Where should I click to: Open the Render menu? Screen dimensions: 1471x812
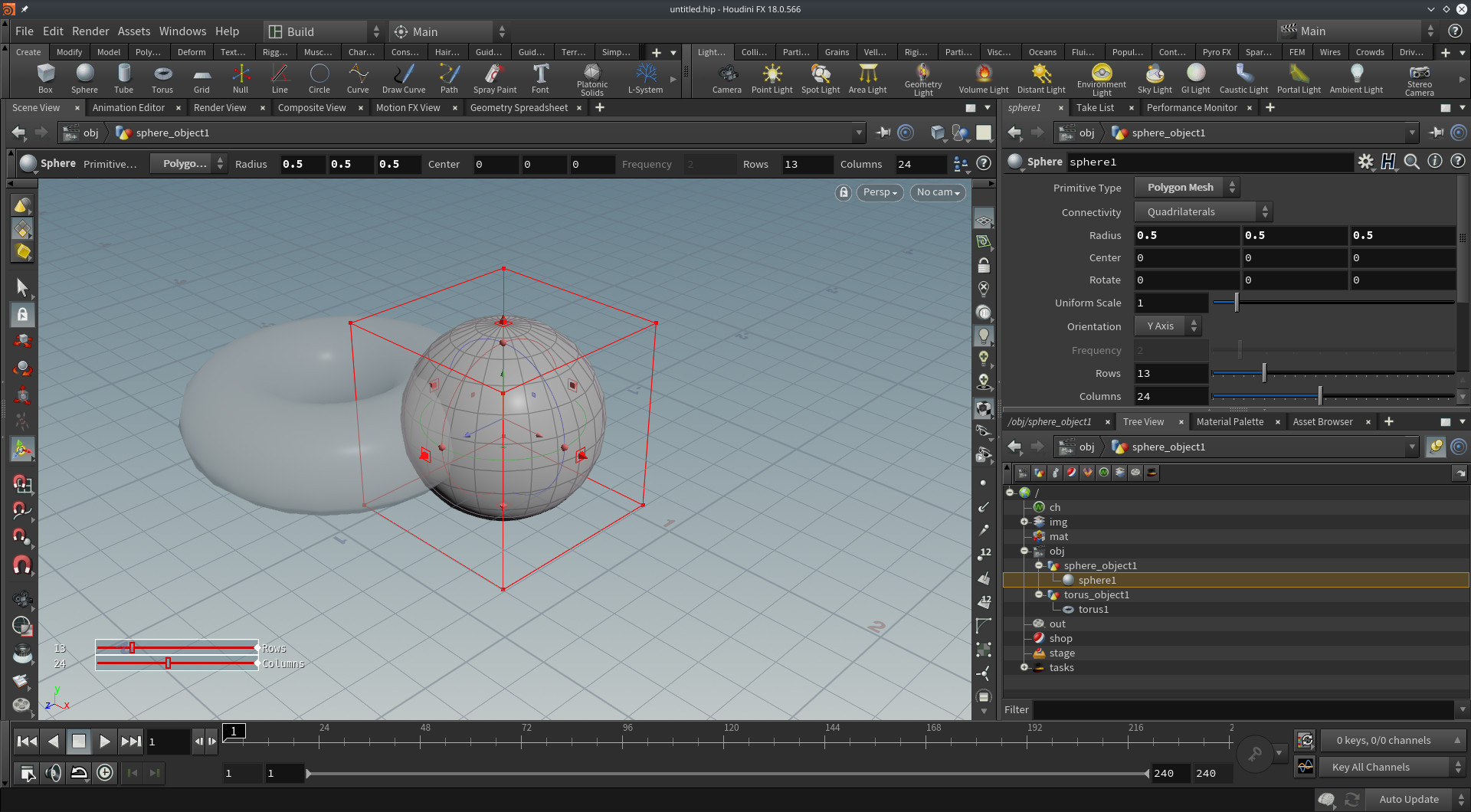tap(90, 31)
